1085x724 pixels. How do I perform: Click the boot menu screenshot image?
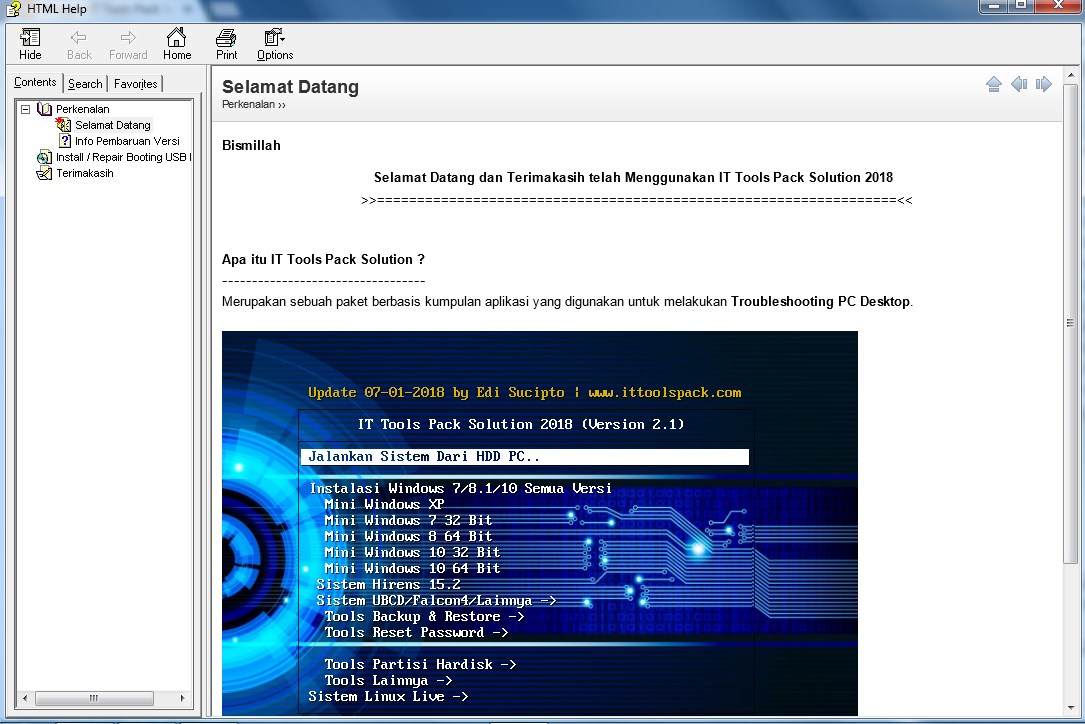[x=540, y=523]
